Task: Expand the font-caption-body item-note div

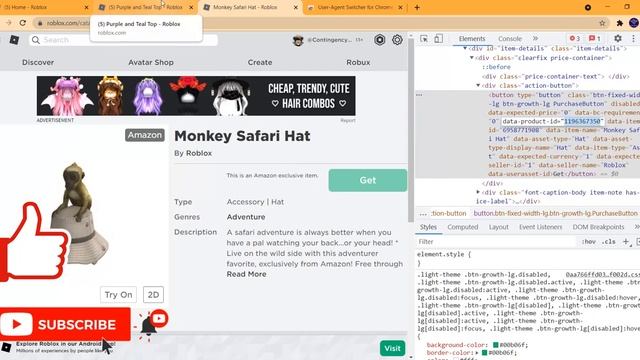Action: click(x=478, y=192)
